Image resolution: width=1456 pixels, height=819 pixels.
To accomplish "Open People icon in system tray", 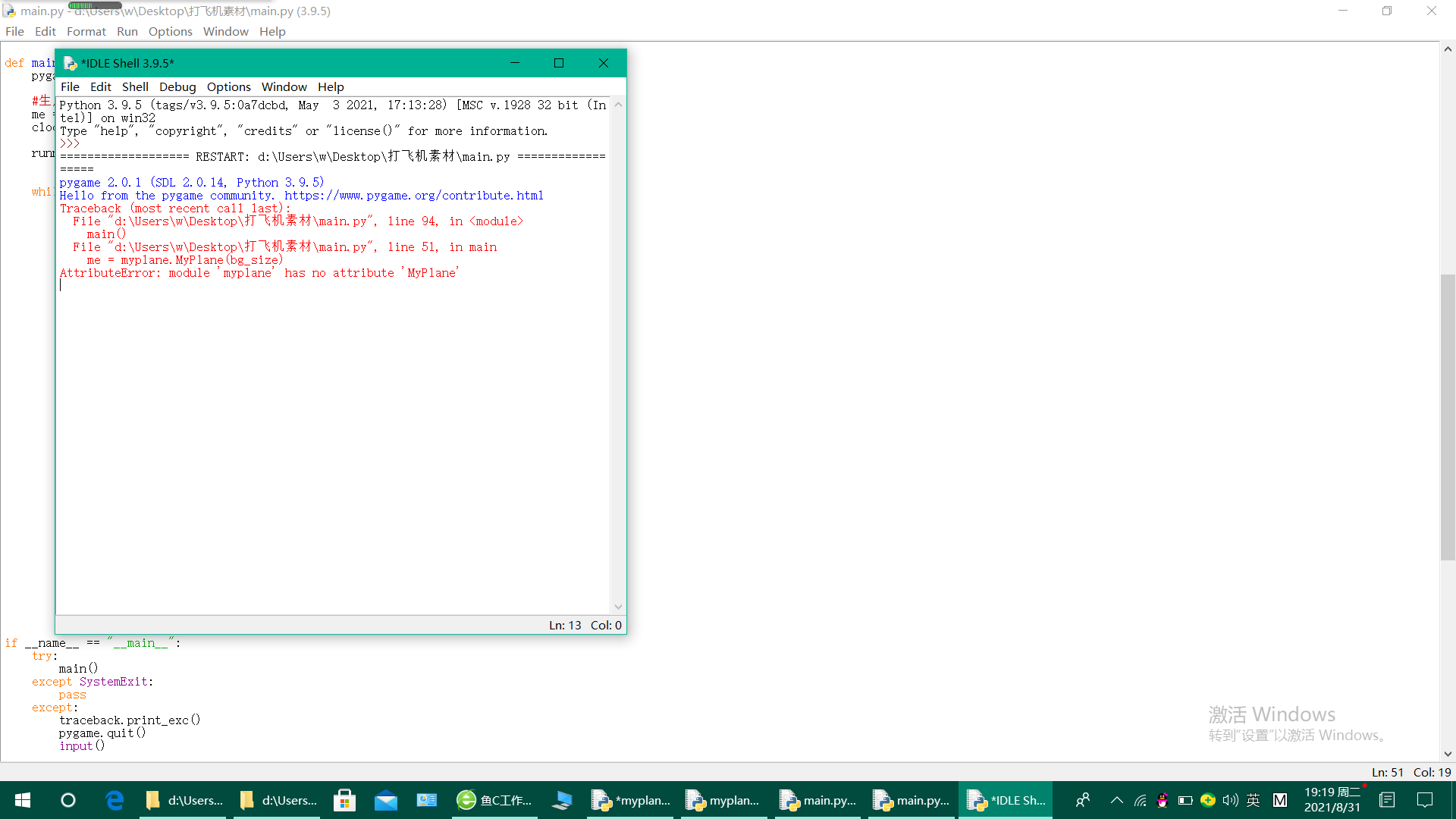I will click(1083, 800).
